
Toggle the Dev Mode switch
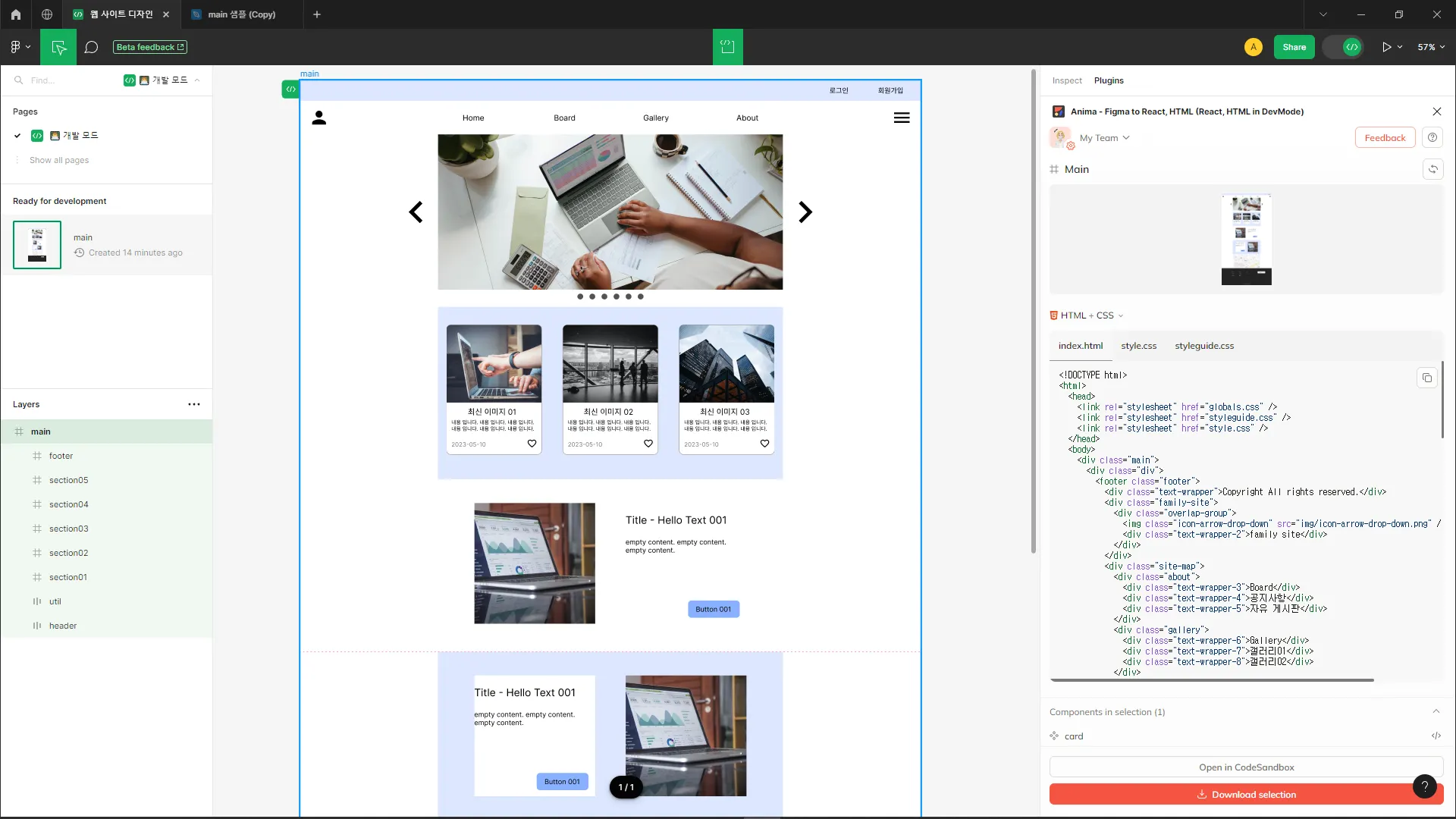click(x=1344, y=47)
